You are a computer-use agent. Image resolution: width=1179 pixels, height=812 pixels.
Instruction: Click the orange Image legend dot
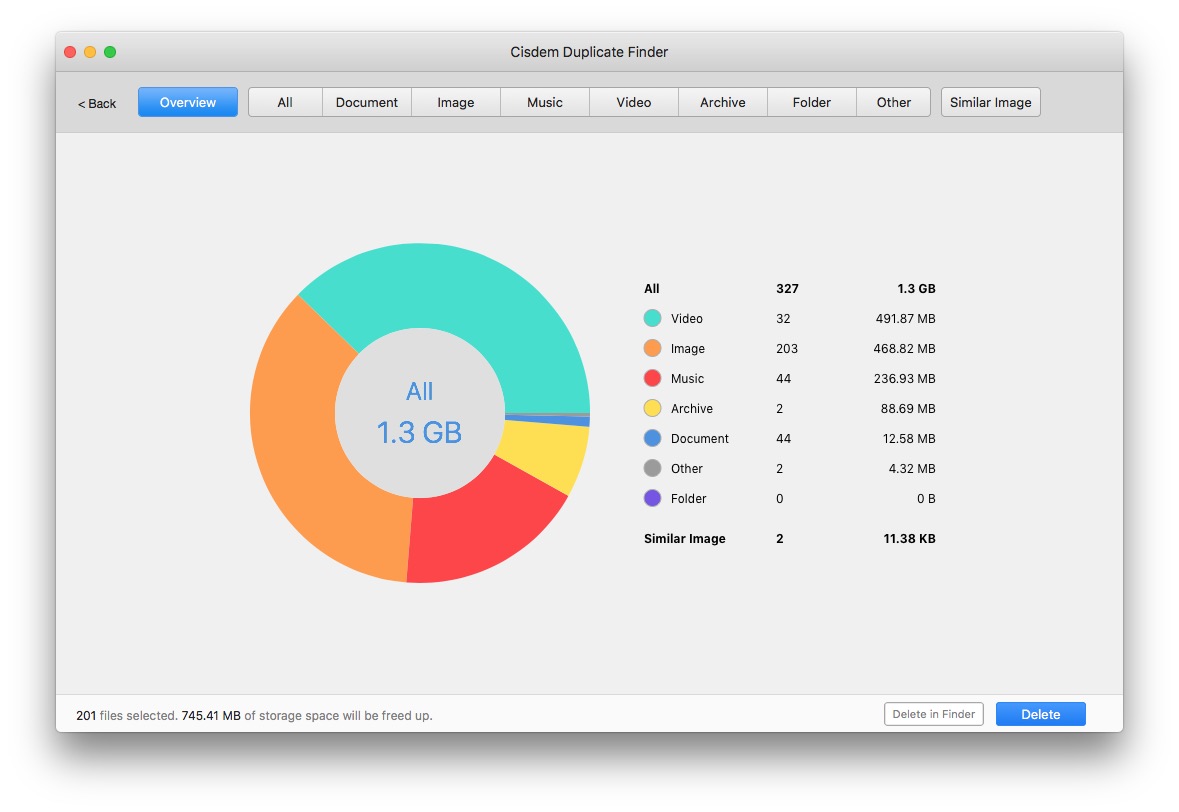650,348
